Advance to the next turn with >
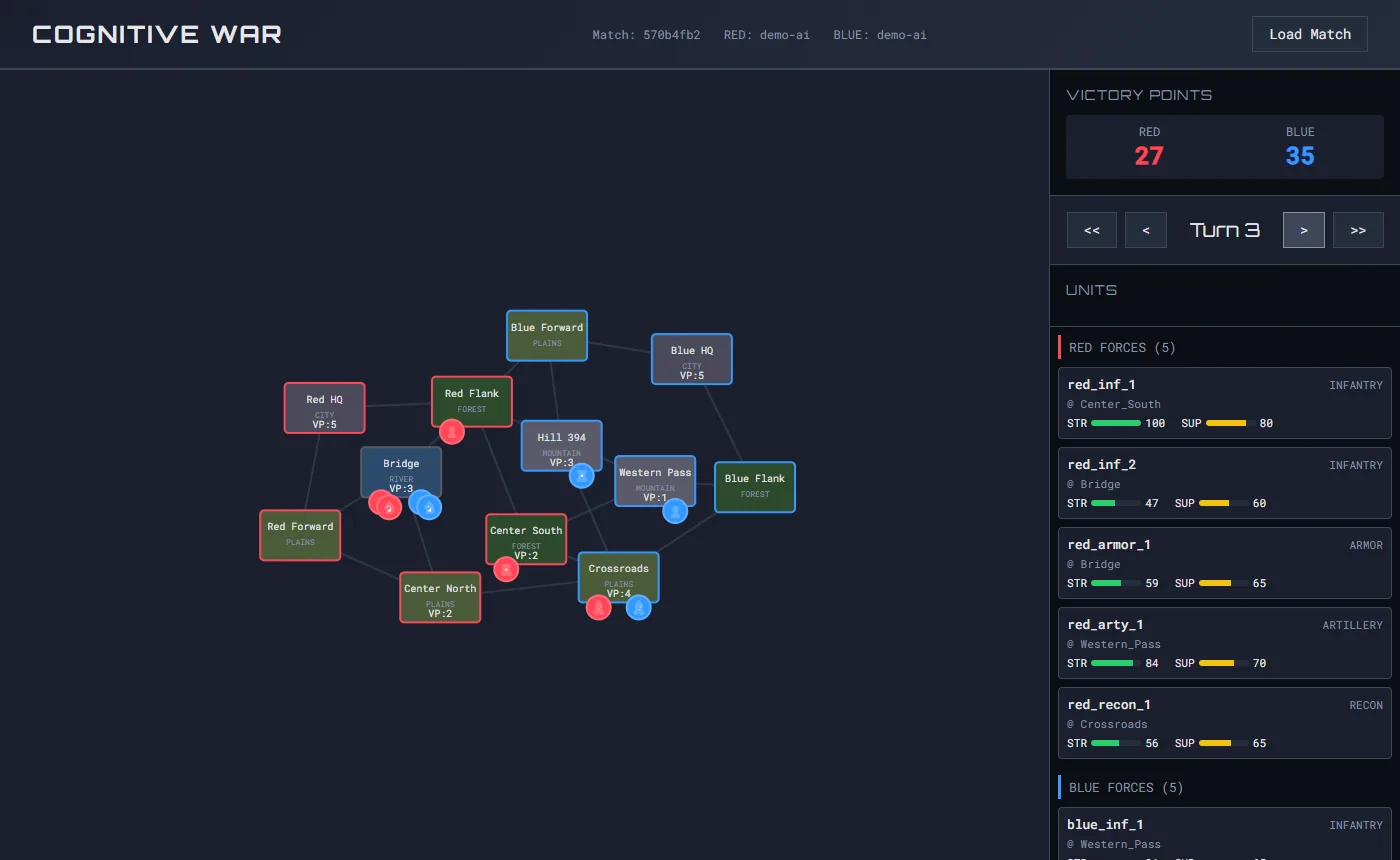The height and width of the screenshot is (860, 1400). [x=1304, y=230]
